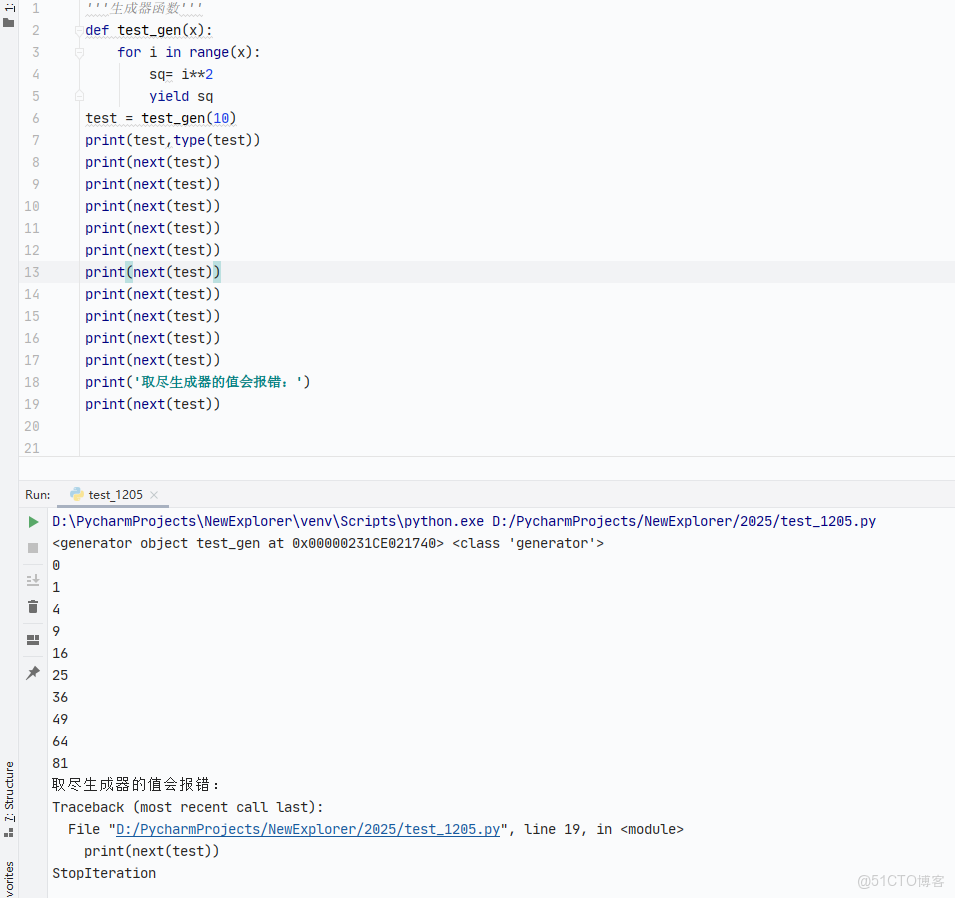Image resolution: width=955 pixels, height=898 pixels.
Task: Select the test_1205 run tab
Action: [115, 495]
